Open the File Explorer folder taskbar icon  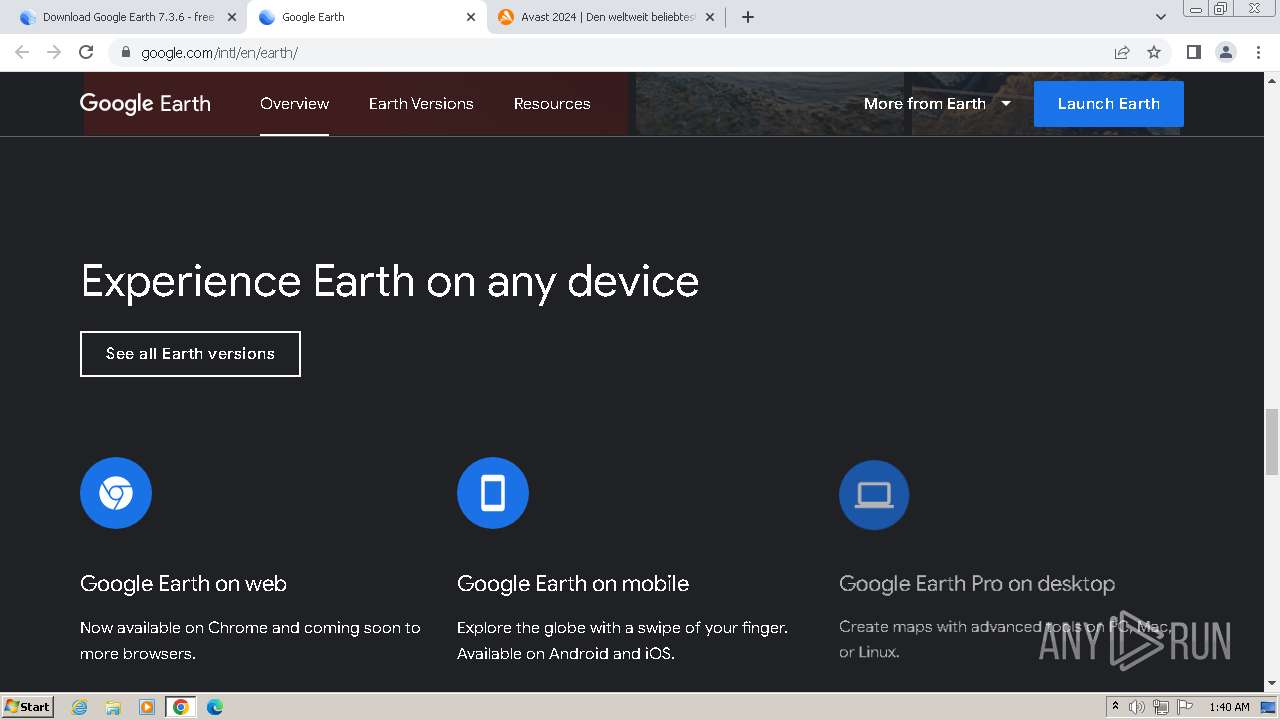[113, 707]
